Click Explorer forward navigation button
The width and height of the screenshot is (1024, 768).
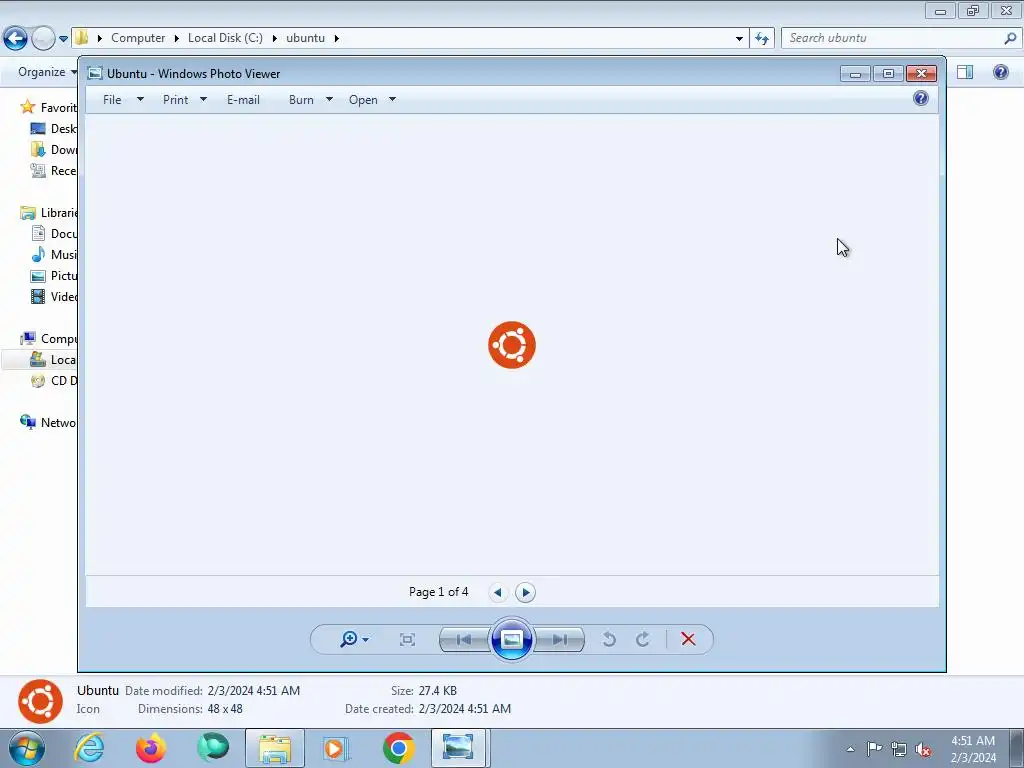tap(43, 38)
